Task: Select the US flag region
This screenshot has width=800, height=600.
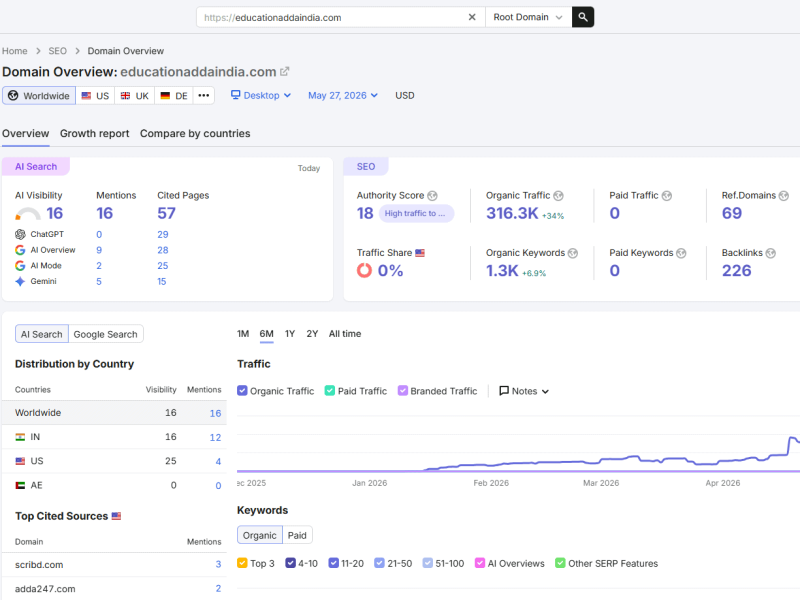Action: pos(95,95)
